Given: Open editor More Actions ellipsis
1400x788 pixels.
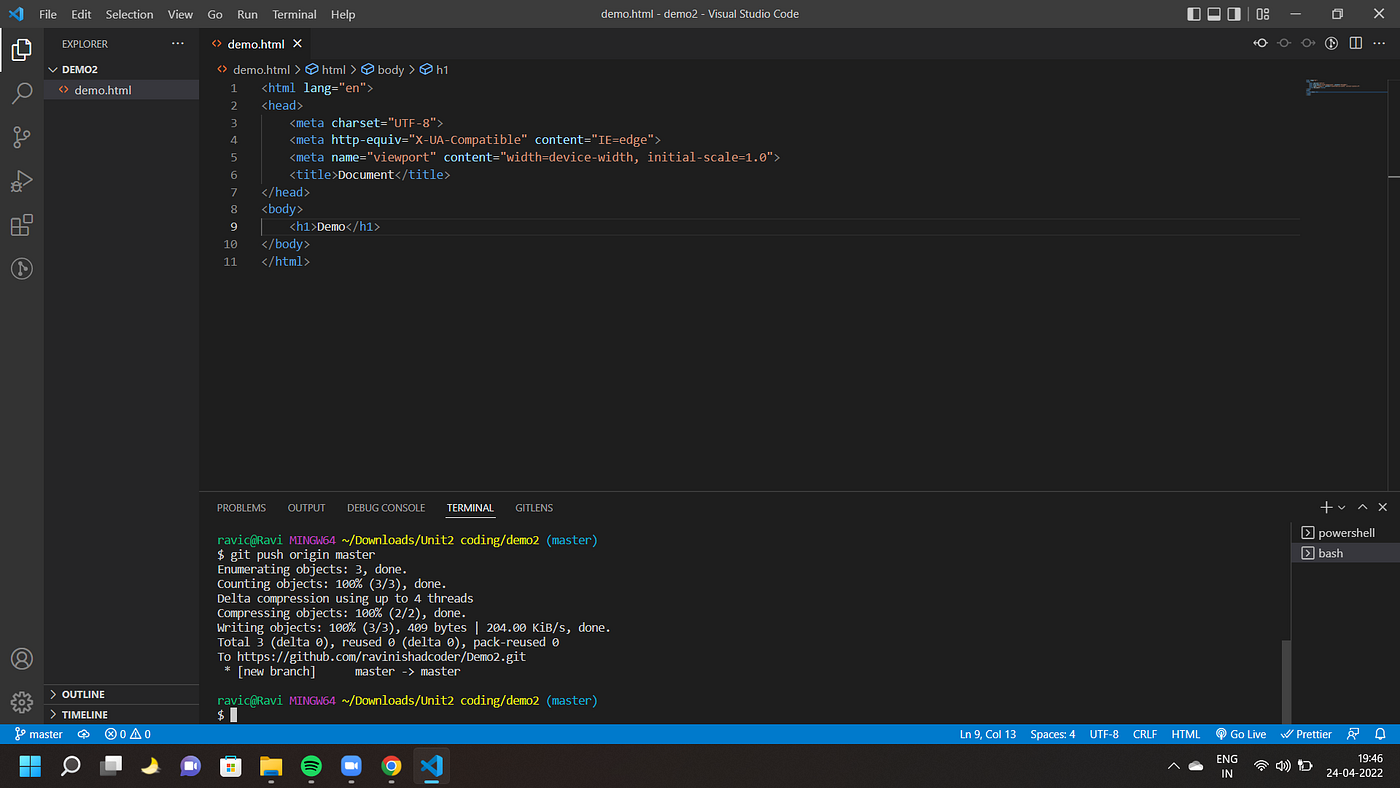Looking at the screenshot, I should pos(1381,43).
